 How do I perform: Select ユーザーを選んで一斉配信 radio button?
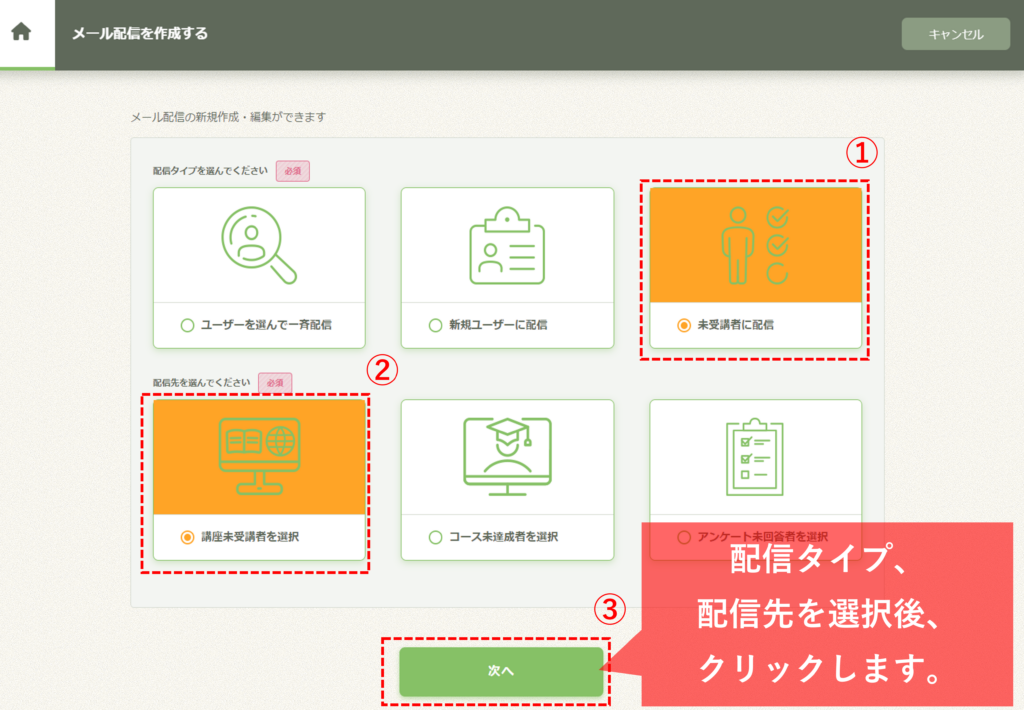click(x=187, y=325)
